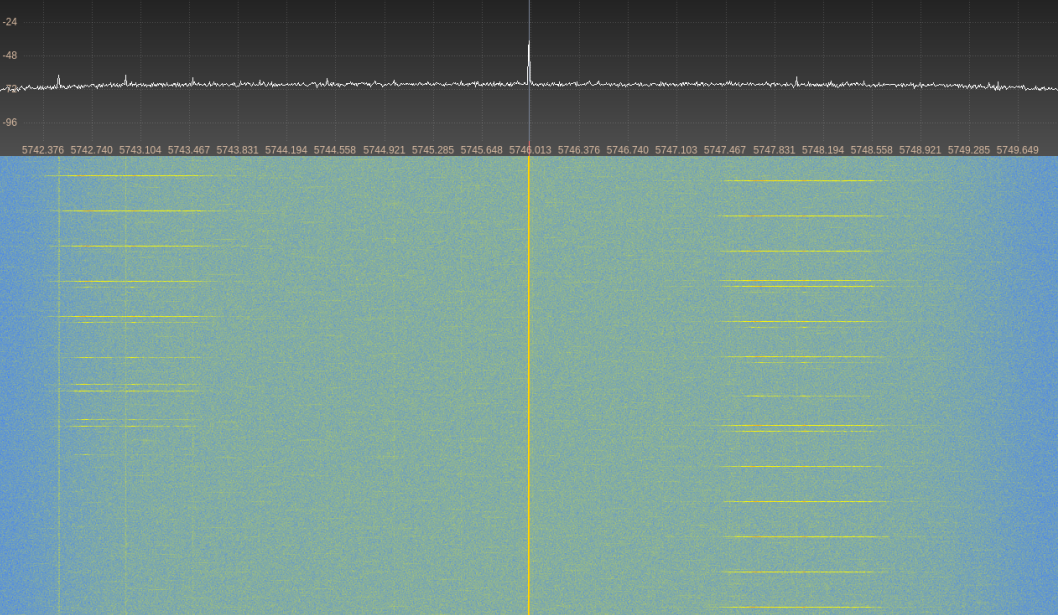
Task: Click the 5747.831 frequency label
Action: (x=774, y=150)
